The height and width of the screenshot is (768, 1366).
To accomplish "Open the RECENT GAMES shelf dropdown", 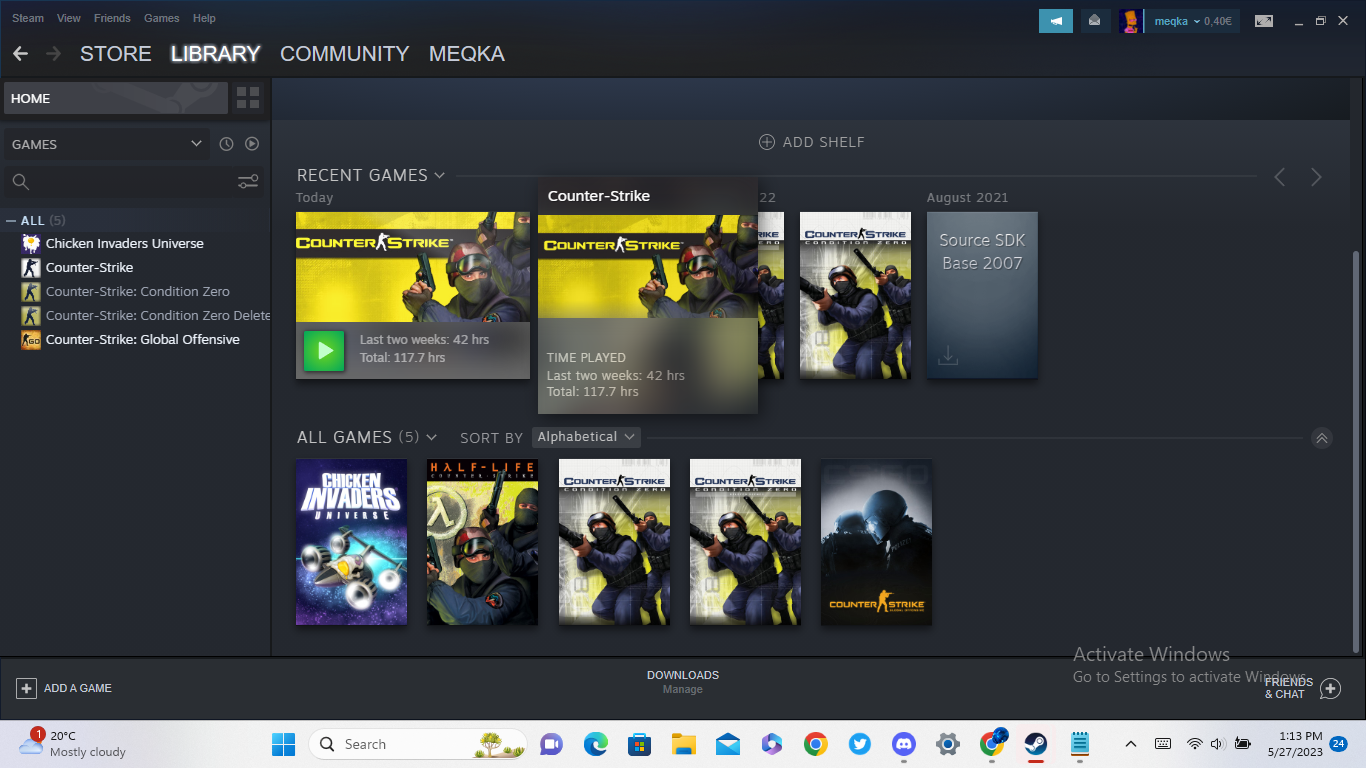I will [x=439, y=176].
